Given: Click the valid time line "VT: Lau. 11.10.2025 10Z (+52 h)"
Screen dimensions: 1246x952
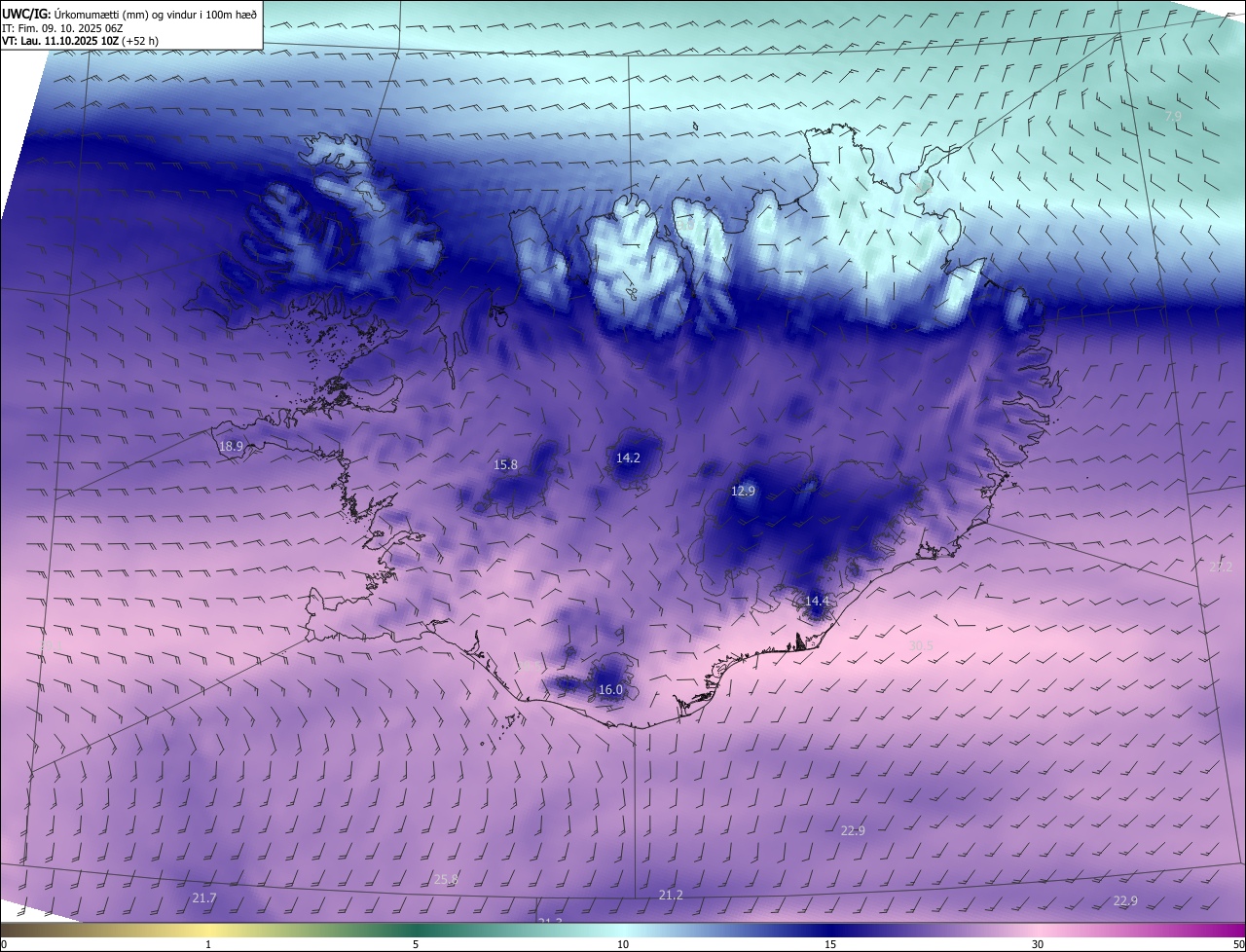Looking at the screenshot, I should coord(80,41).
